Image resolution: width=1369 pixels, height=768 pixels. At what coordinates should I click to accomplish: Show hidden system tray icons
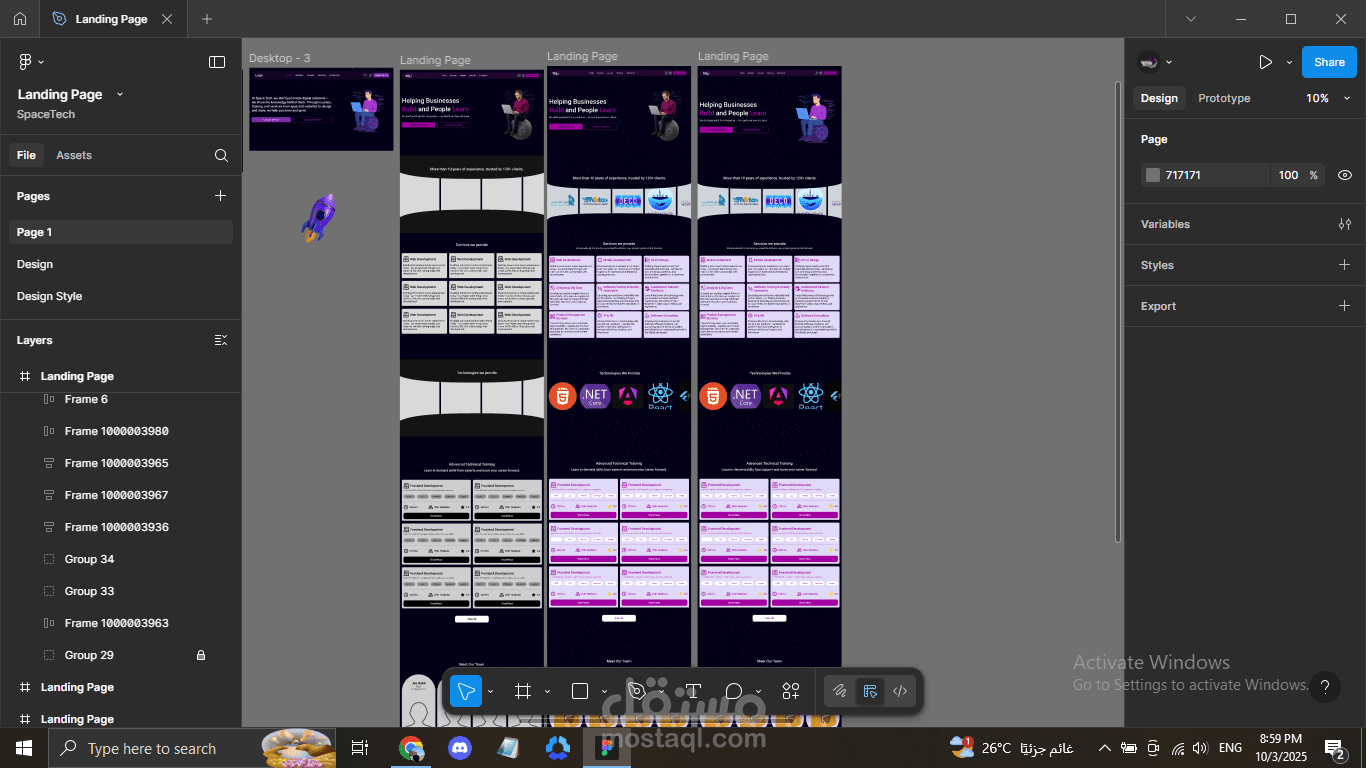point(1105,748)
